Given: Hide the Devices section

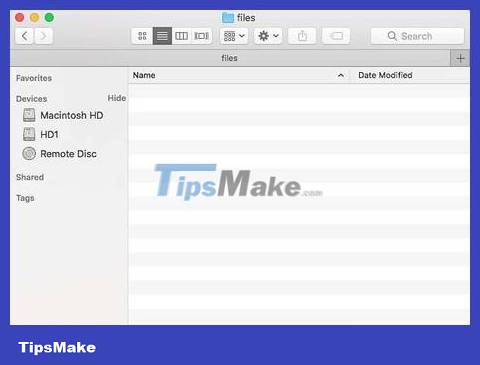Looking at the screenshot, I should coord(117,98).
